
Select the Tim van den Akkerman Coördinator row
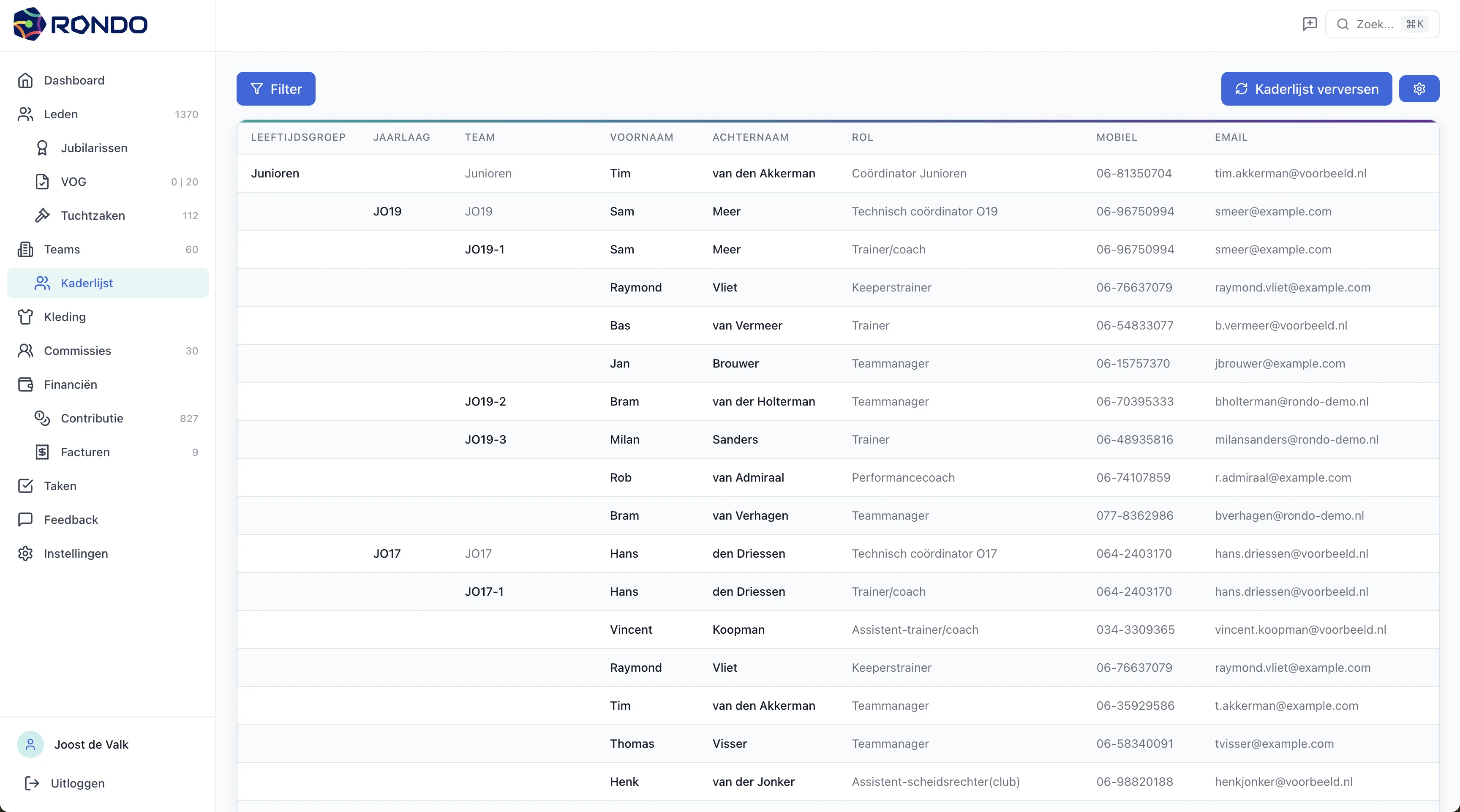pos(763,173)
